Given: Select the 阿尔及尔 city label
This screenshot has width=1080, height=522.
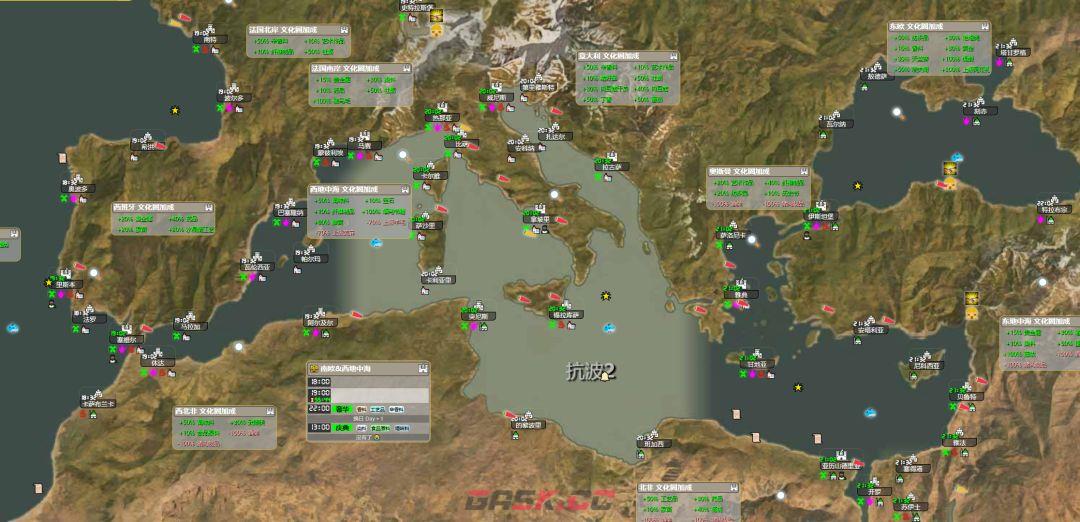Looking at the screenshot, I should click(320, 322).
